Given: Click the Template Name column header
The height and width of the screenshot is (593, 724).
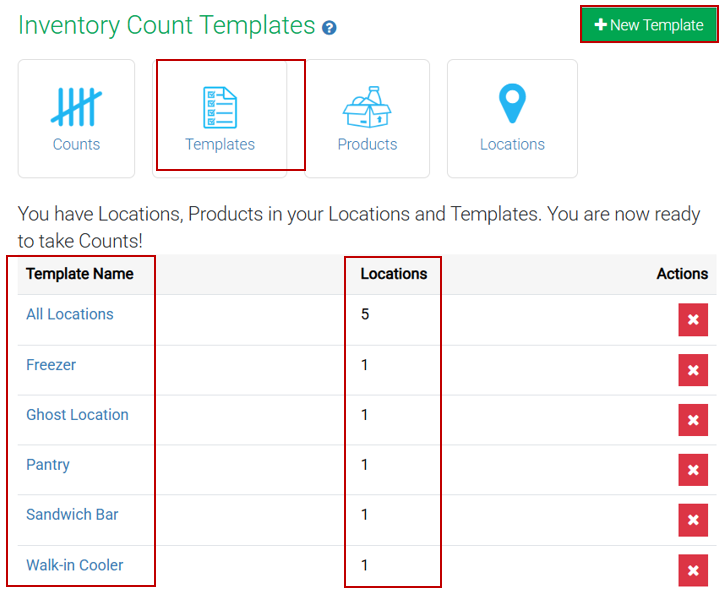Looking at the screenshot, I should tap(80, 274).
